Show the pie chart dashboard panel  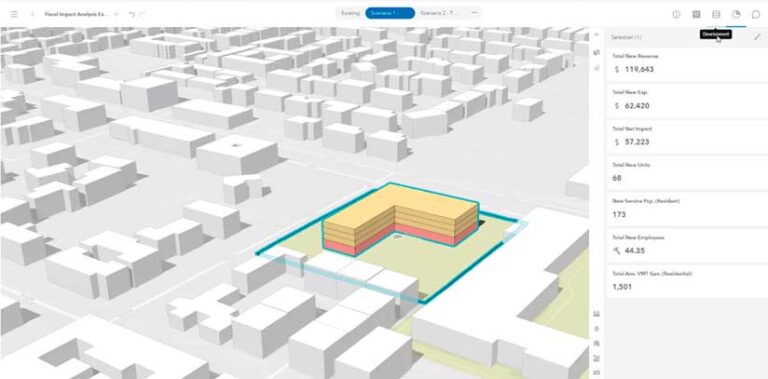[x=736, y=14]
